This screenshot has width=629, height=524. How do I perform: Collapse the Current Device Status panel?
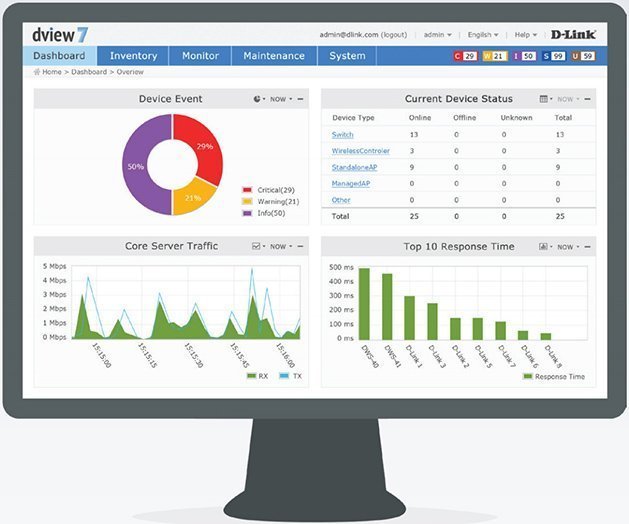[x=588, y=99]
